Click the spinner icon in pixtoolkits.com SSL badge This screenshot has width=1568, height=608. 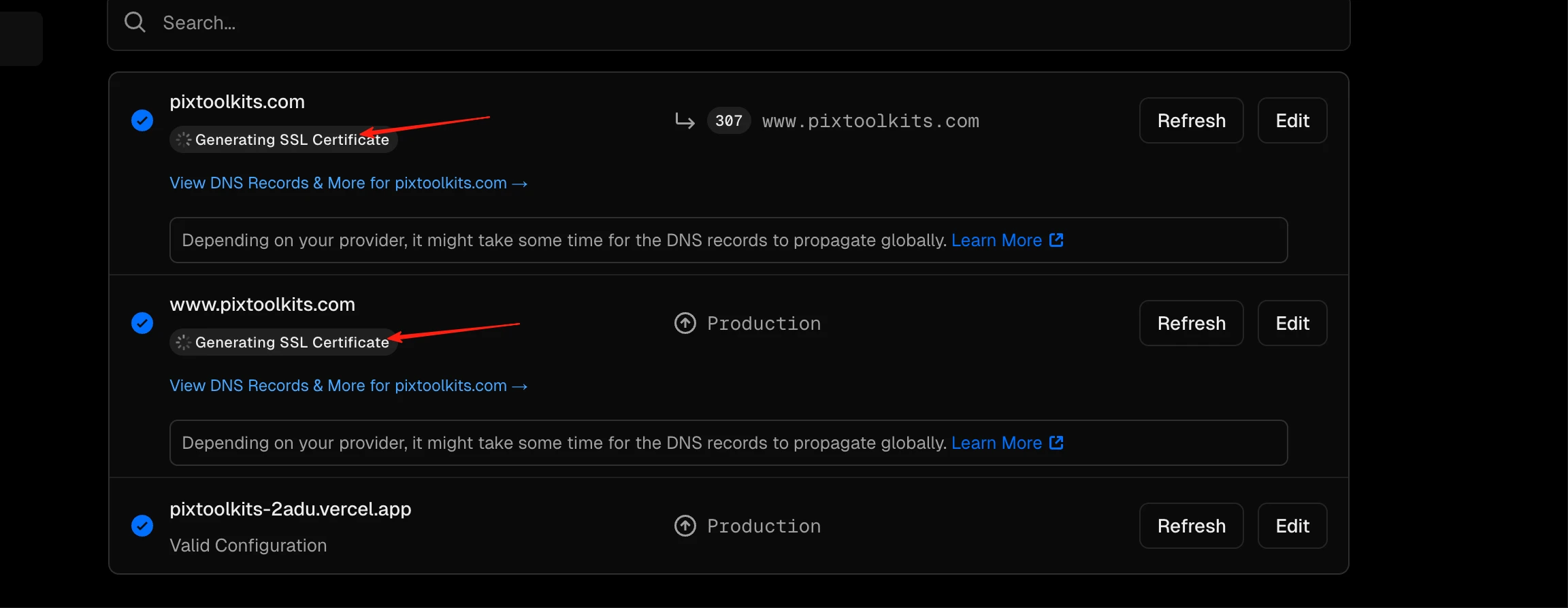tap(184, 139)
